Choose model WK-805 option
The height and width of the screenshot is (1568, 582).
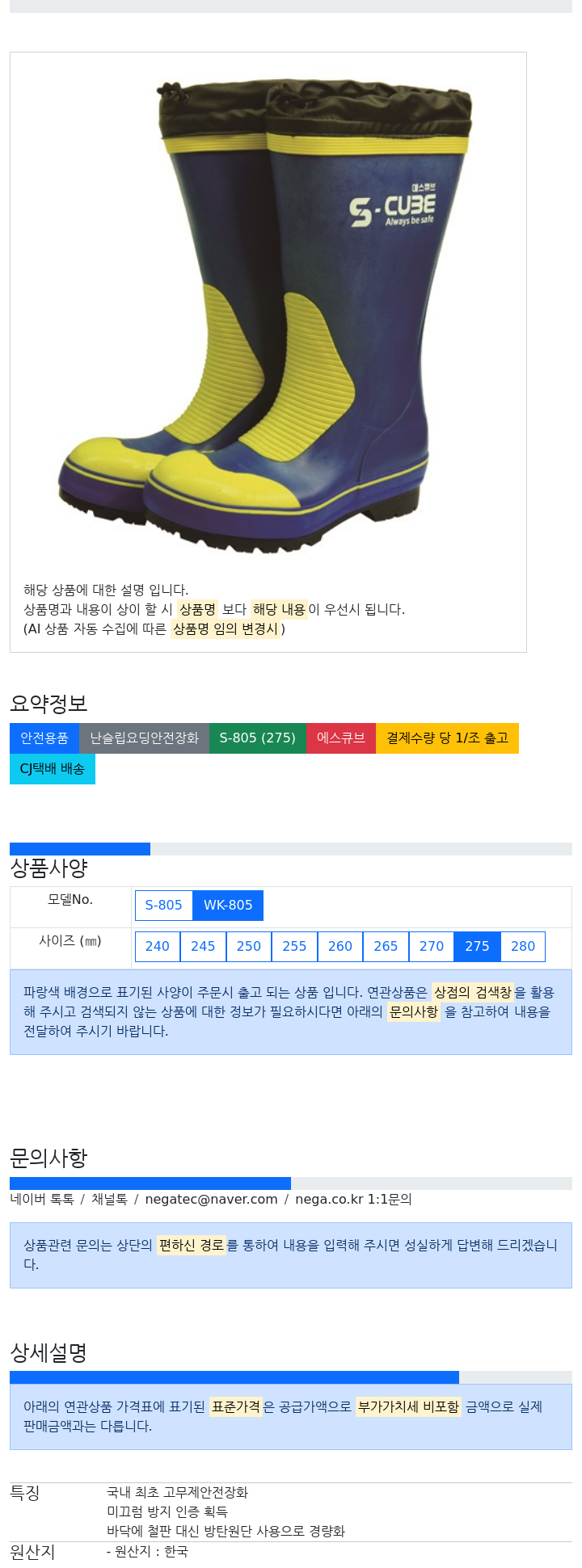click(x=228, y=906)
